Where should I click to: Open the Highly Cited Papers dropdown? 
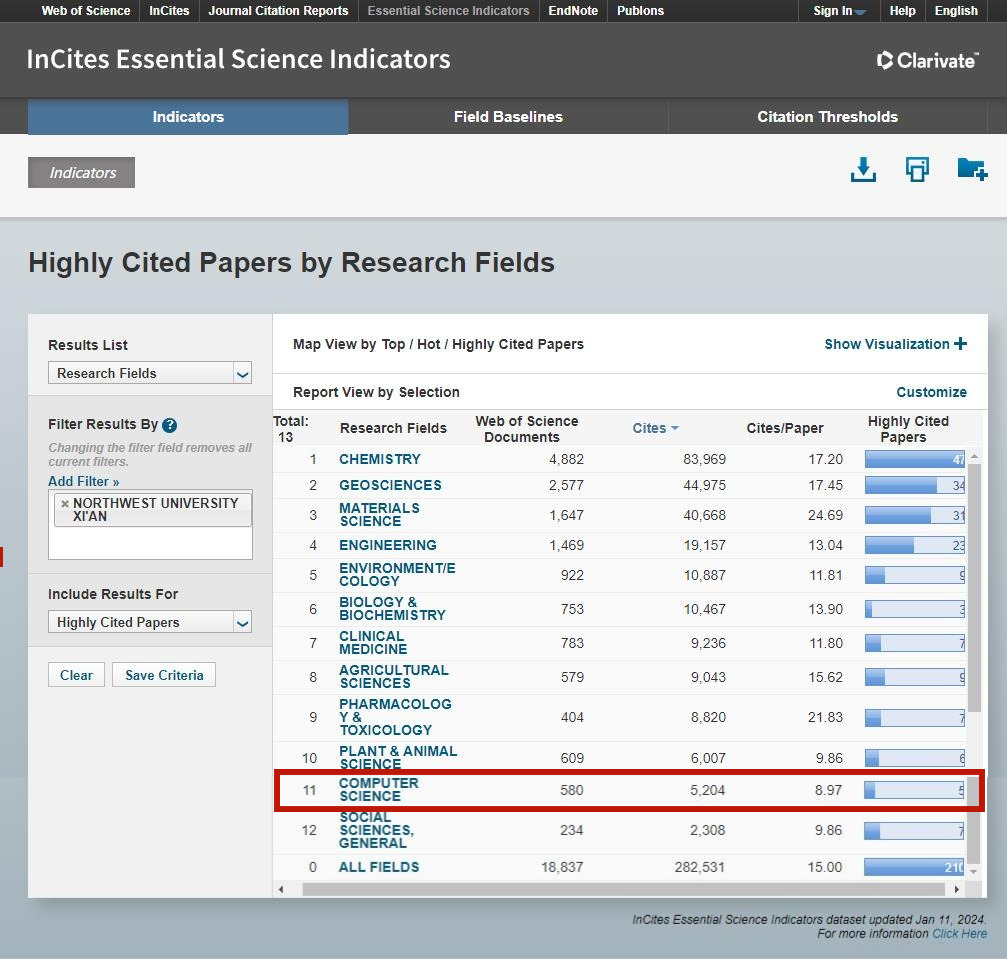point(150,622)
